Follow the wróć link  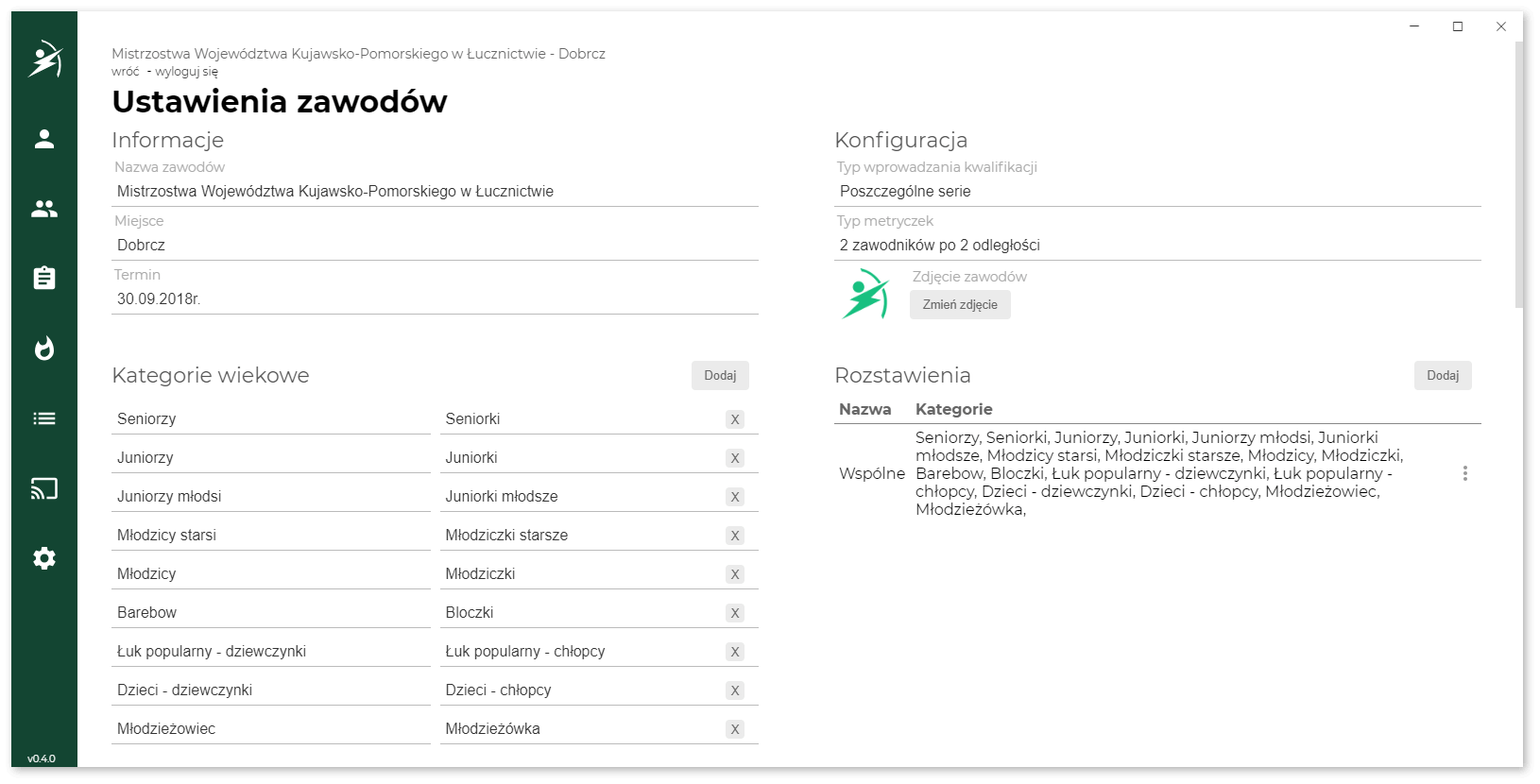point(125,72)
